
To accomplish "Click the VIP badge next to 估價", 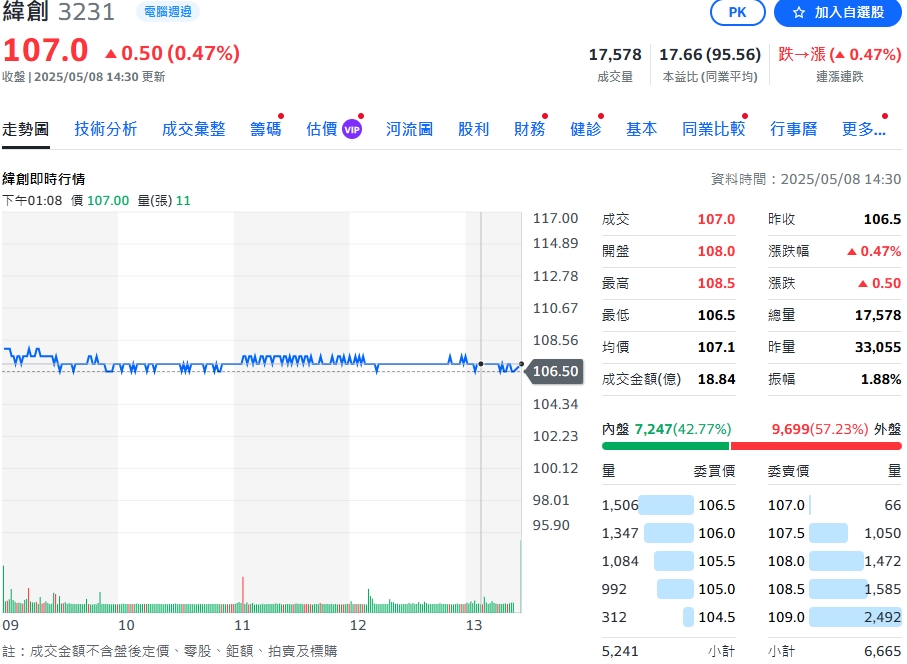I will 351,129.
